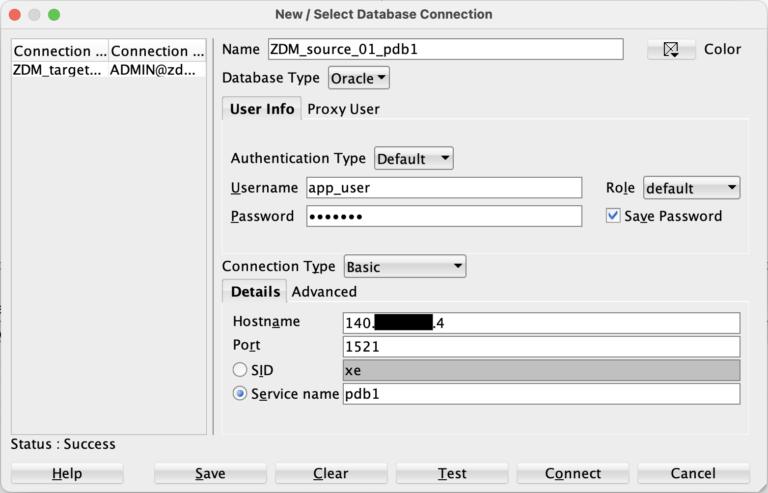768x493 pixels.
Task: Click the green maximize window button
Action: (x=54, y=15)
